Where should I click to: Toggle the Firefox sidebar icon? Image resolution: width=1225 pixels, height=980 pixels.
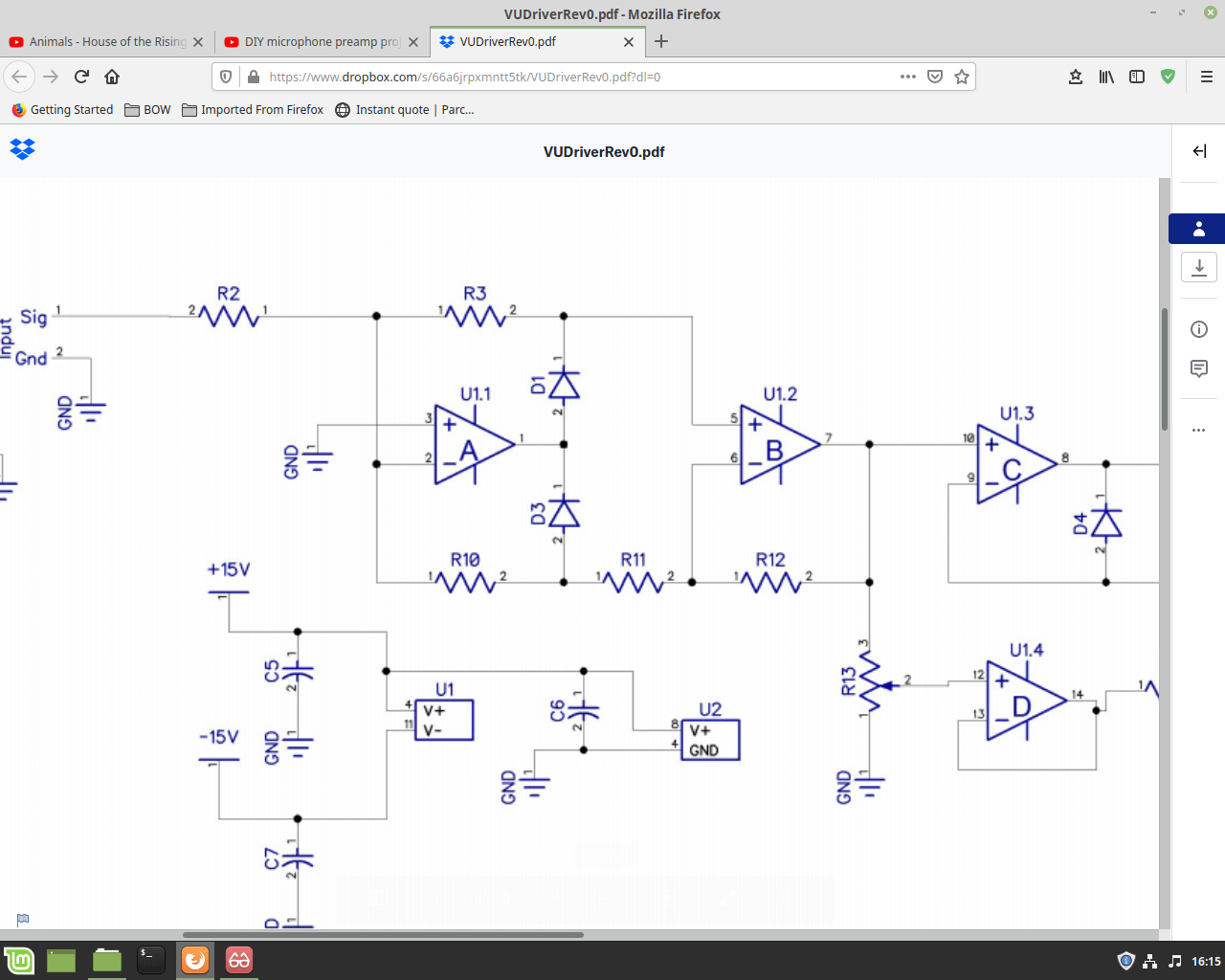click(x=1137, y=77)
